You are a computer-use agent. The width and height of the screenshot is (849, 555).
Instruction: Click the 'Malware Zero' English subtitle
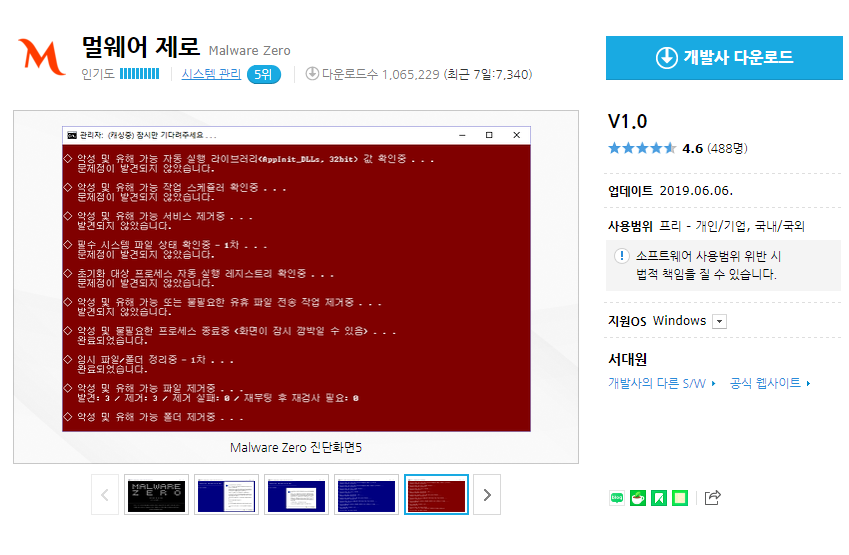coord(250,50)
